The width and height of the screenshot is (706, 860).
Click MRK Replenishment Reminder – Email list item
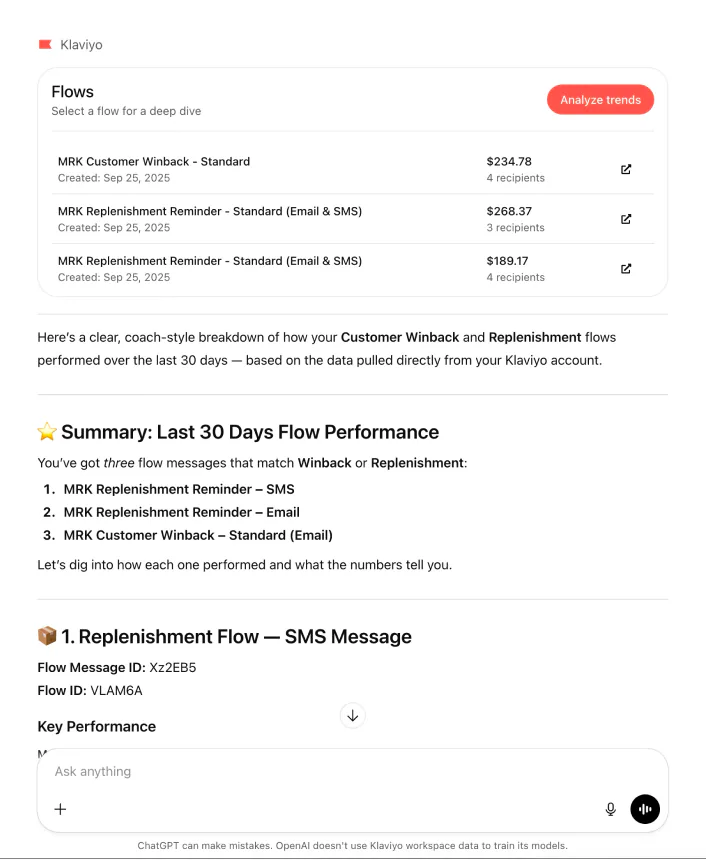click(x=181, y=512)
